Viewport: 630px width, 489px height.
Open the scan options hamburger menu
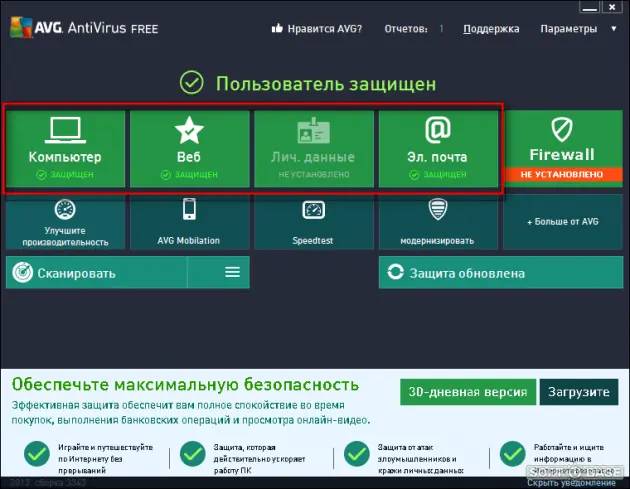[x=232, y=272]
